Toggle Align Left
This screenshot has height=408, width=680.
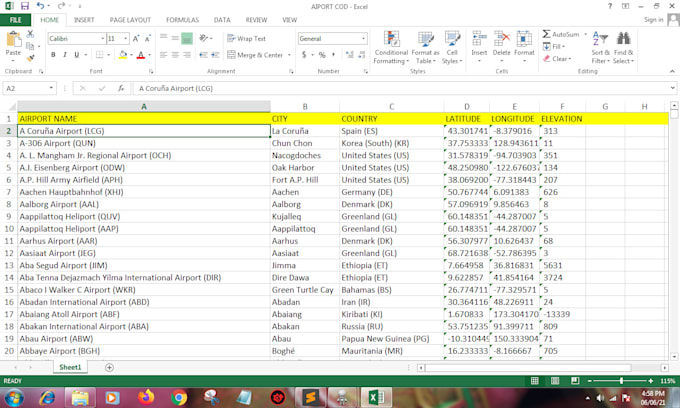(163, 55)
